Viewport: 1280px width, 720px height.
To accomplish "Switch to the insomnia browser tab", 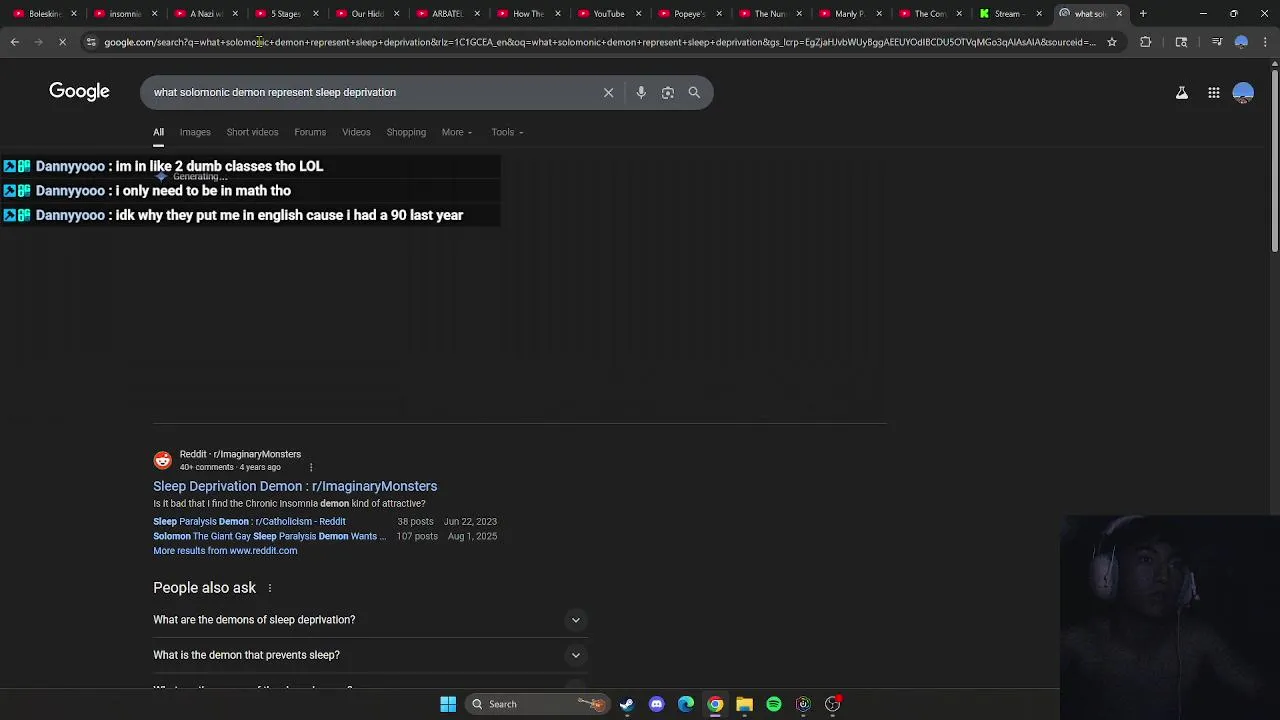I will click(124, 14).
